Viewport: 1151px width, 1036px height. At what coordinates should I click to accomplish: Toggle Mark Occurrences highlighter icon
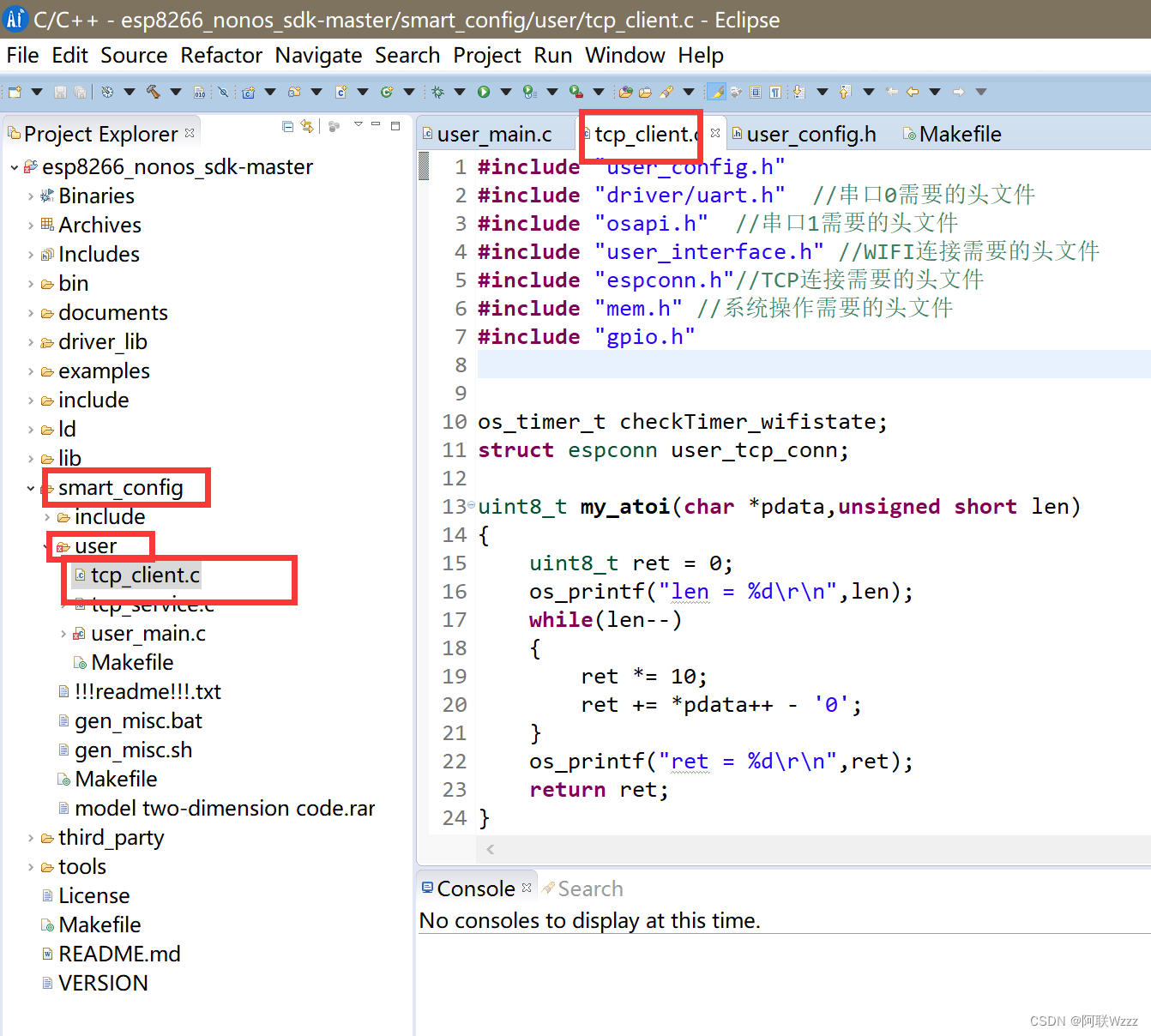tap(716, 92)
